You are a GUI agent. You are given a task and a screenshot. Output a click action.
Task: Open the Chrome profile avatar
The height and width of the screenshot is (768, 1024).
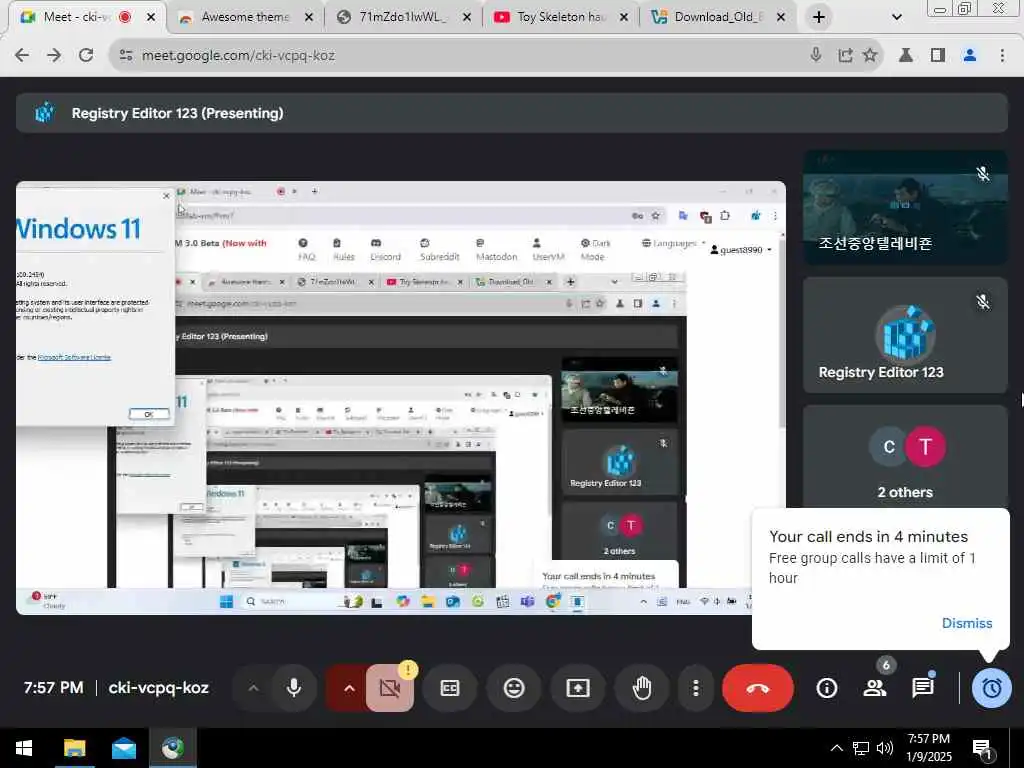click(x=970, y=56)
